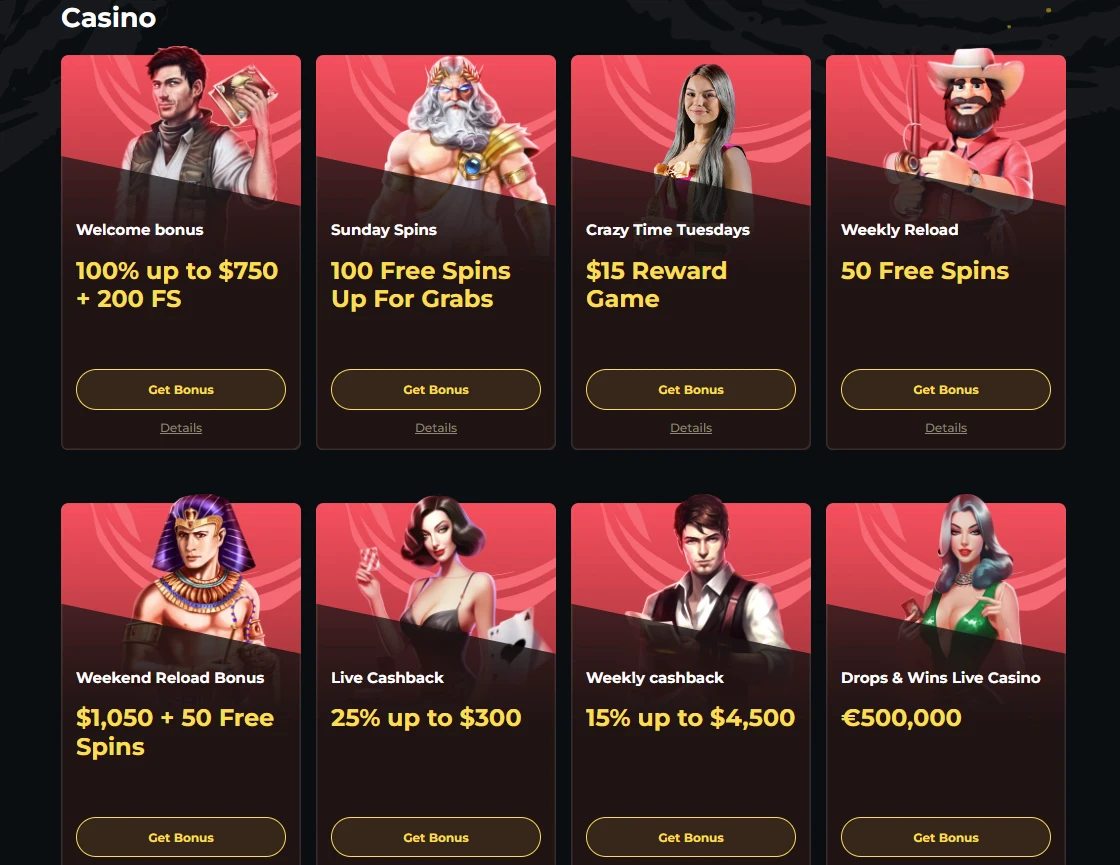Viewport: 1120px width, 865px height.
Task: Click Get Bonus for Weekly Reload
Action: [946, 389]
